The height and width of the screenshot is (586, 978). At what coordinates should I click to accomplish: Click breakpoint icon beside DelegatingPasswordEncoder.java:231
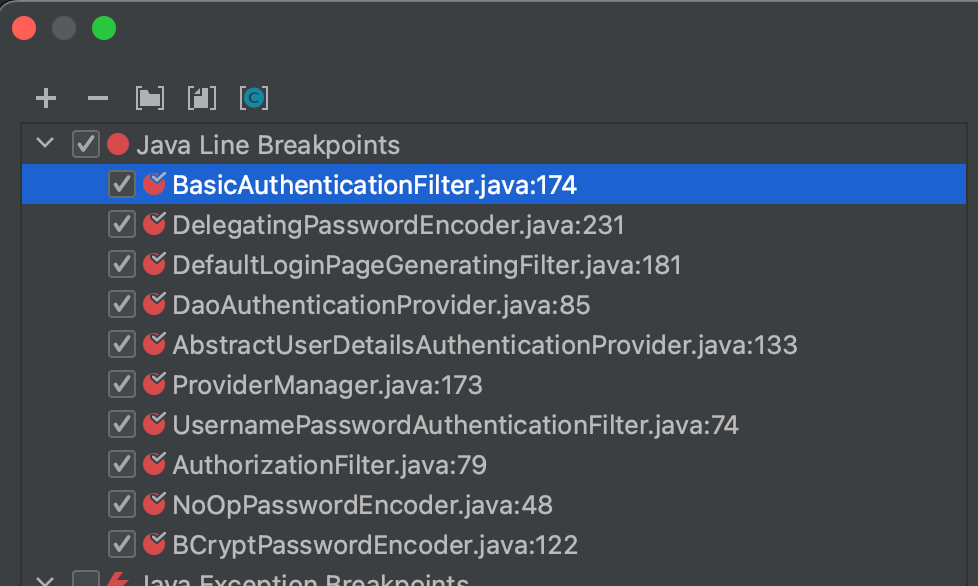(x=154, y=224)
